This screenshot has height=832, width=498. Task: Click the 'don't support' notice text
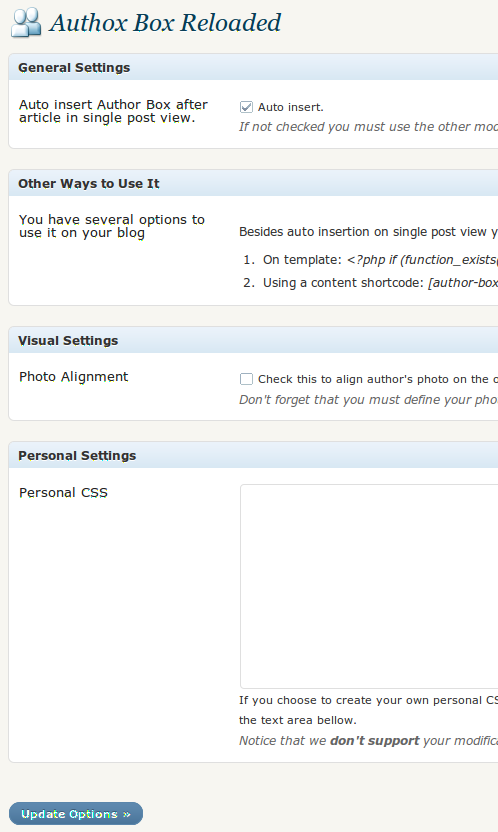click(375, 741)
